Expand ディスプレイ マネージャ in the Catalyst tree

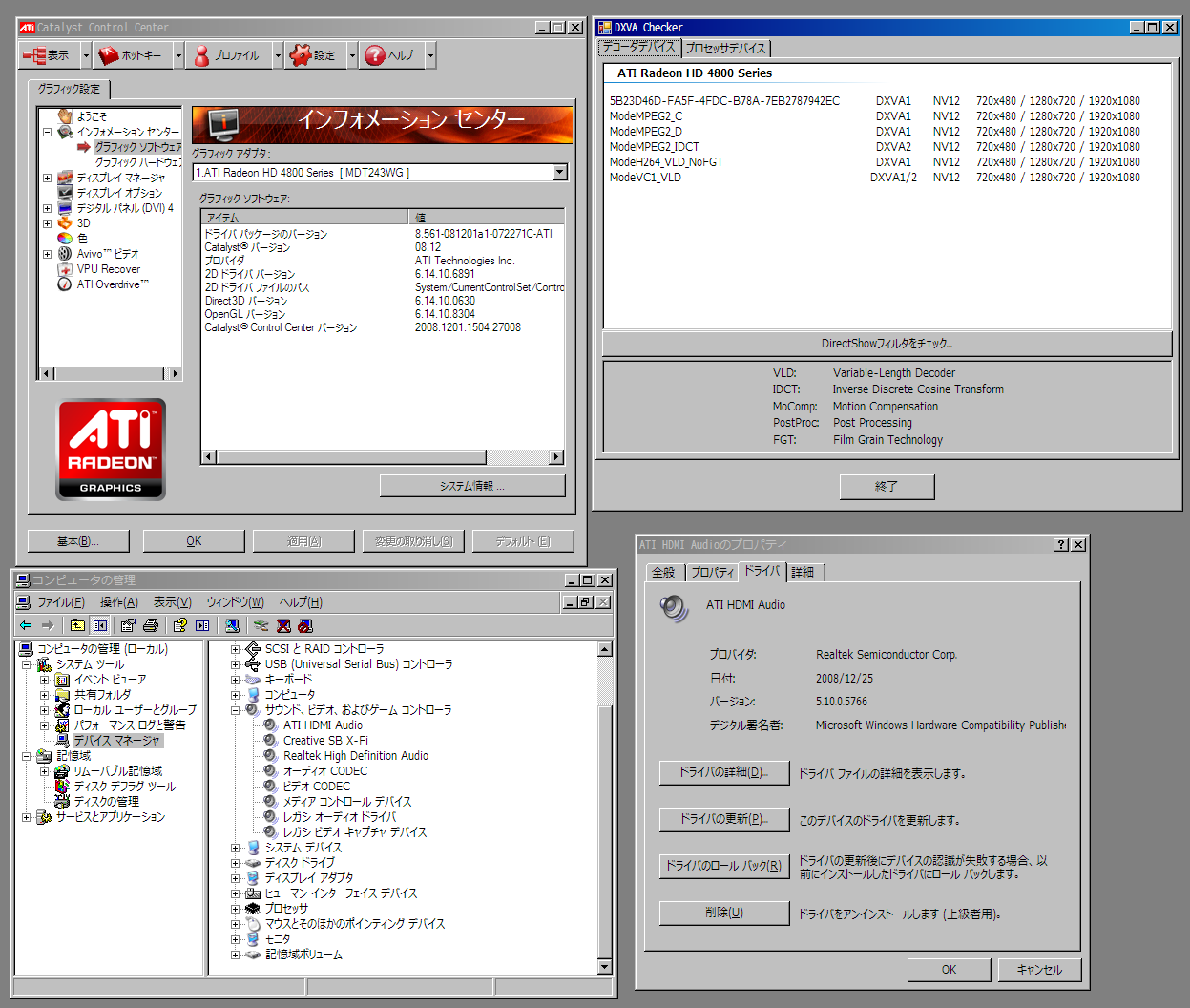click(47, 178)
